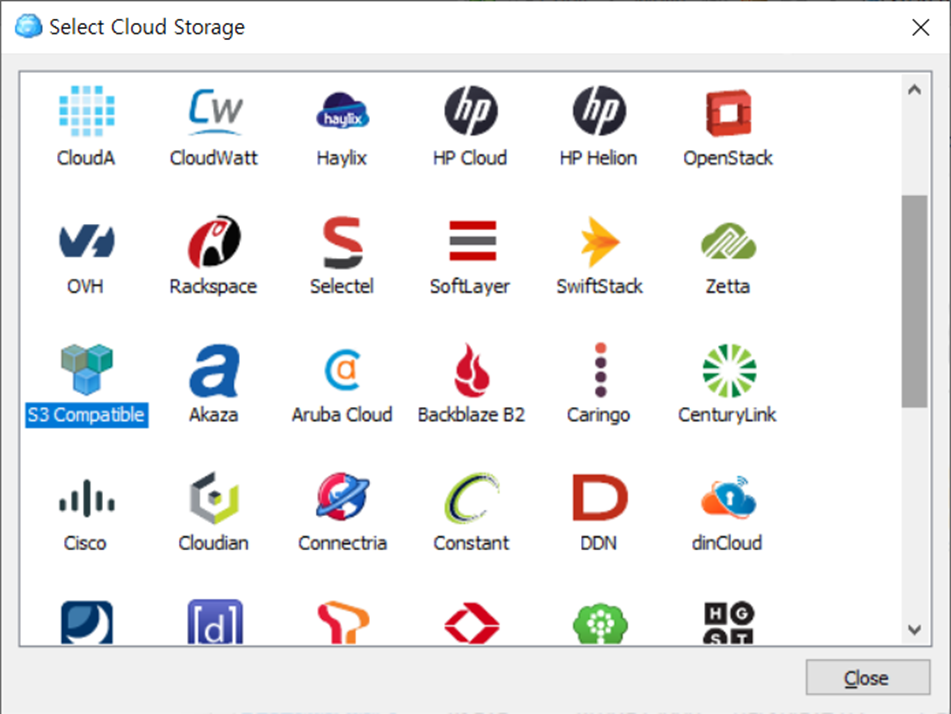Select the Constant swoosh icon
Image resolution: width=951 pixels, height=714 pixels.
click(471, 498)
